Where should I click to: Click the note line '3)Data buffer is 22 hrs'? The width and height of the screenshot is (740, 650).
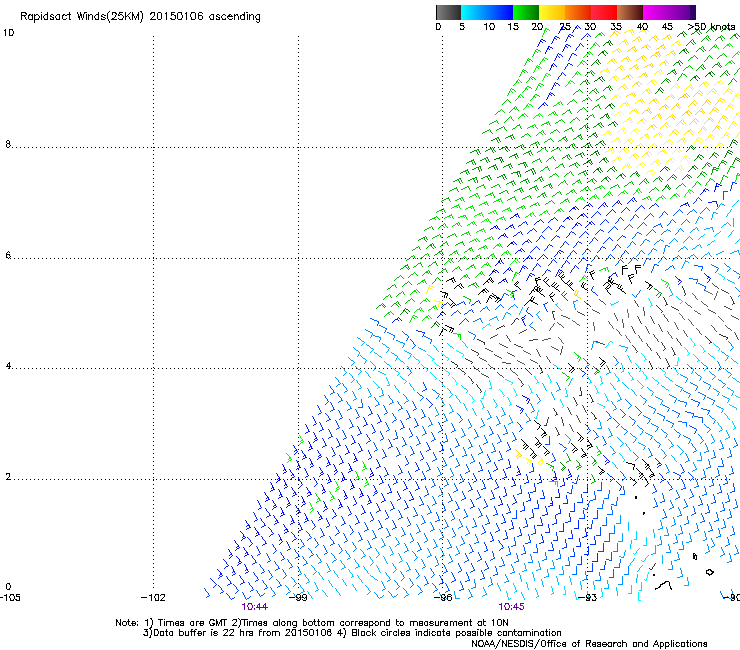pos(352,633)
